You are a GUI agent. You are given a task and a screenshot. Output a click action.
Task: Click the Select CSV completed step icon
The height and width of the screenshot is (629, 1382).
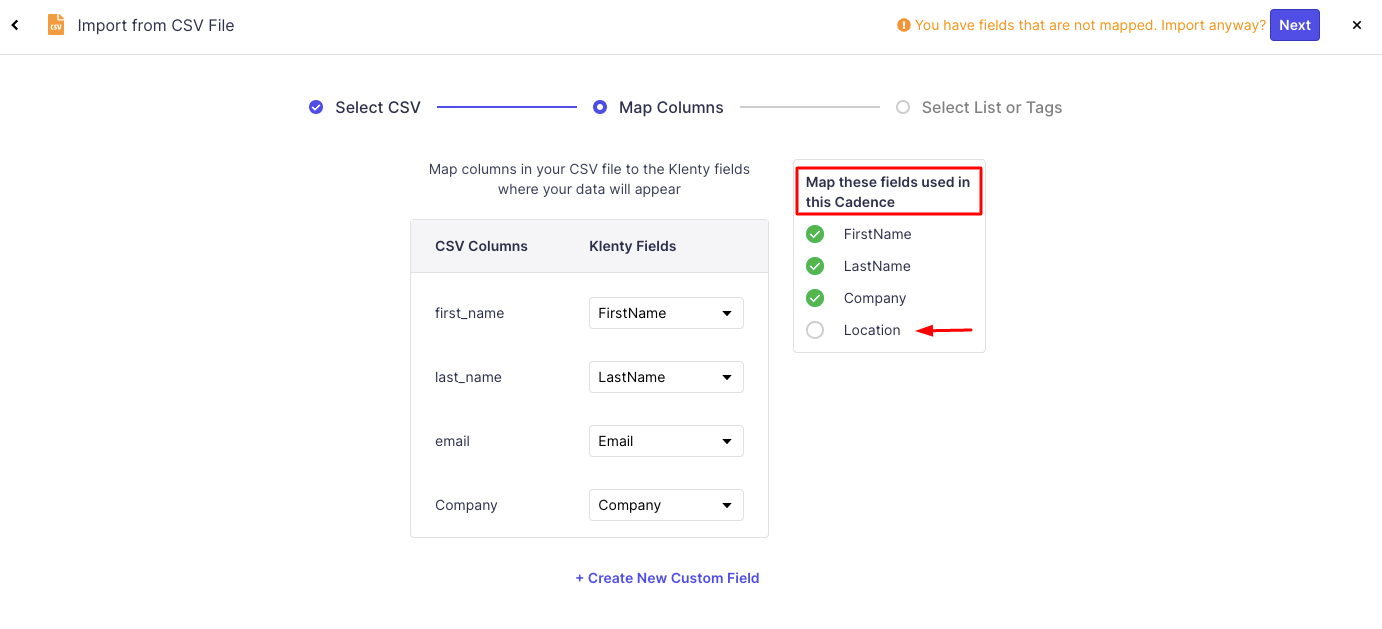(x=316, y=107)
